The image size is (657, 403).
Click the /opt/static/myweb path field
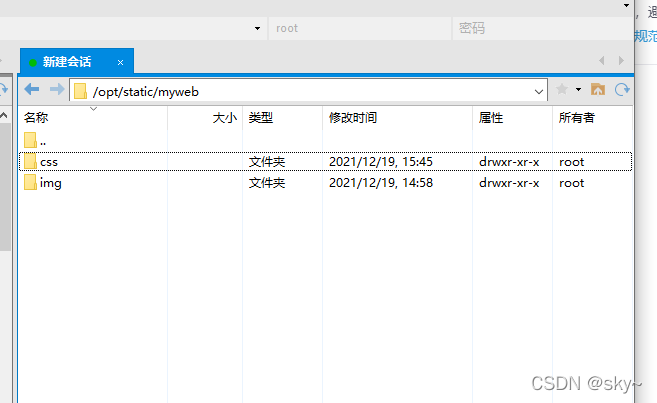click(308, 90)
